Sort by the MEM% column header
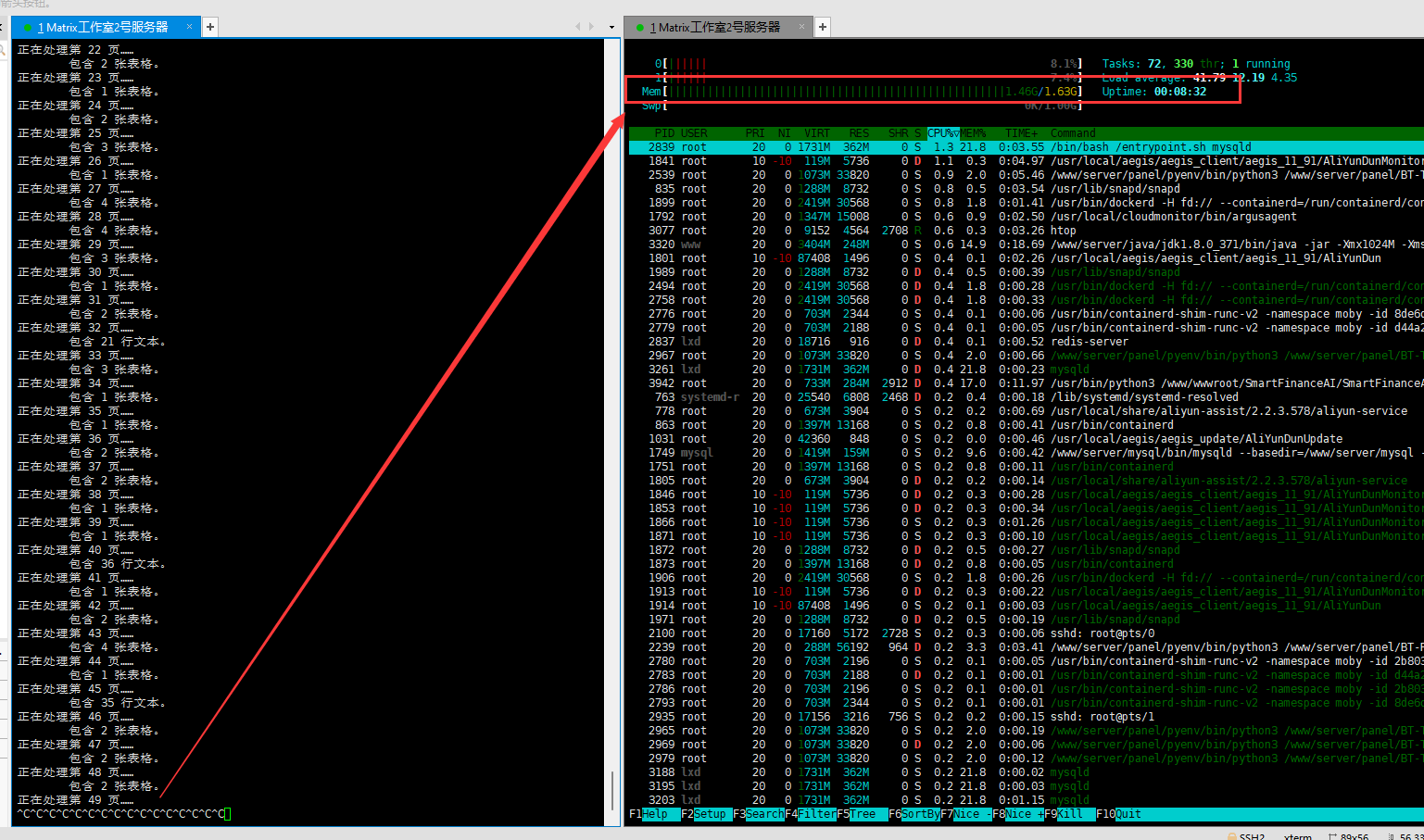Image resolution: width=1424 pixels, height=840 pixels. coord(974,133)
